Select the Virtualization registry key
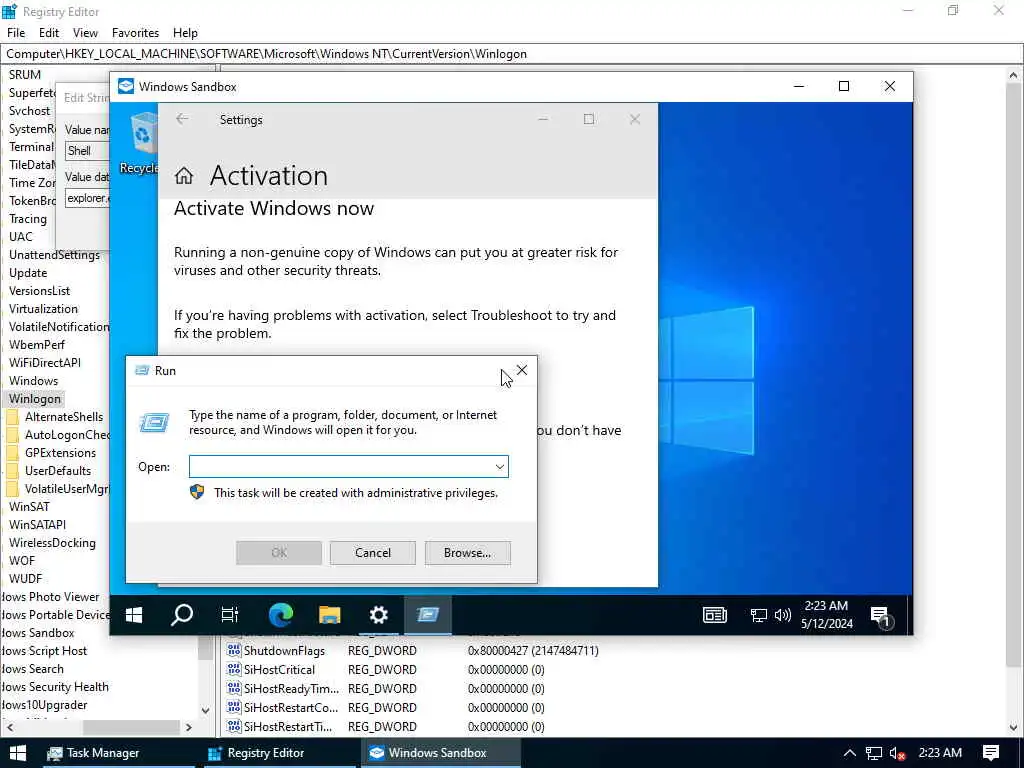1024x768 pixels. coord(43,309)
